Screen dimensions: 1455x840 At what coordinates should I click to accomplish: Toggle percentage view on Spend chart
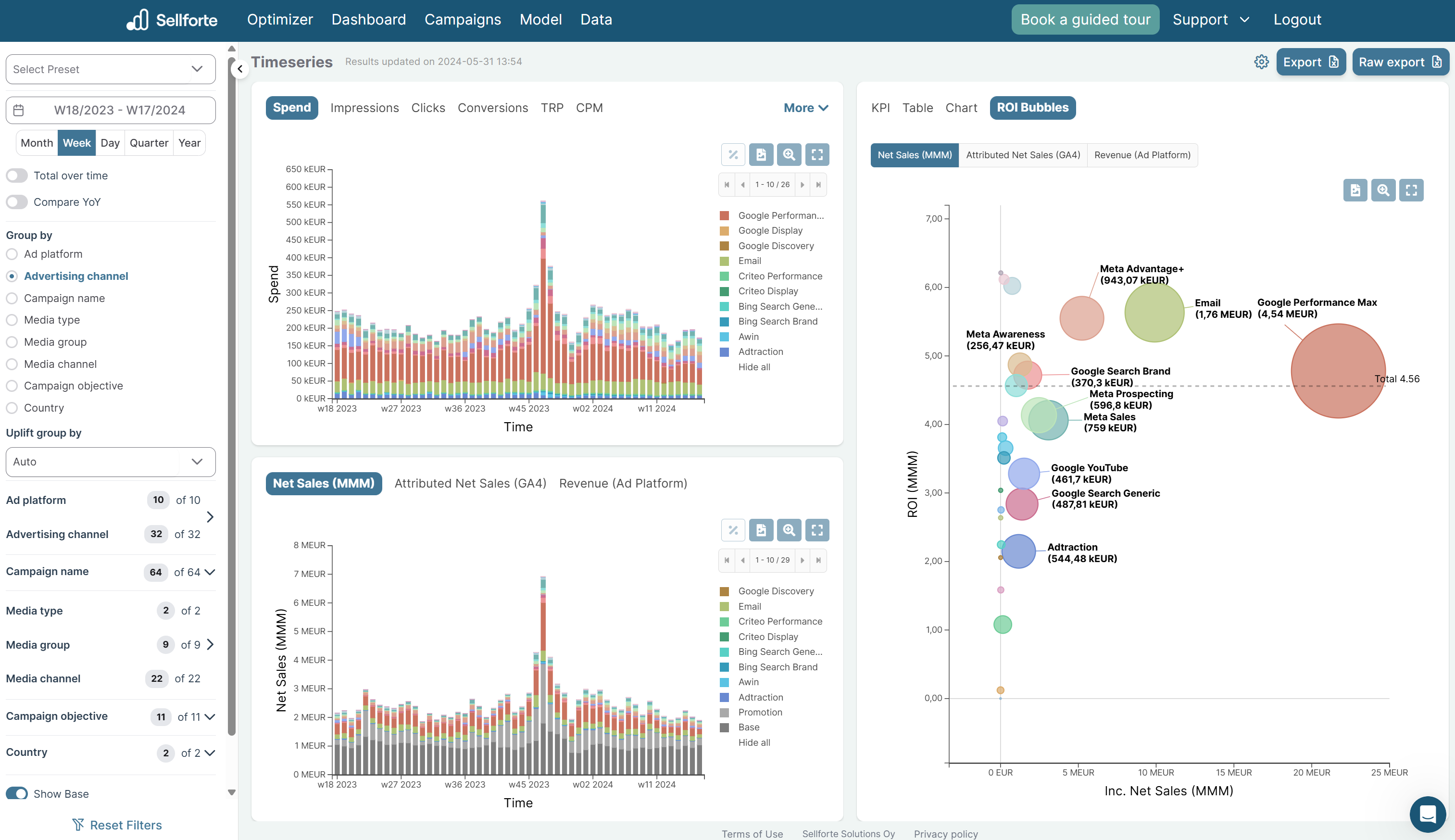[733, 155]
